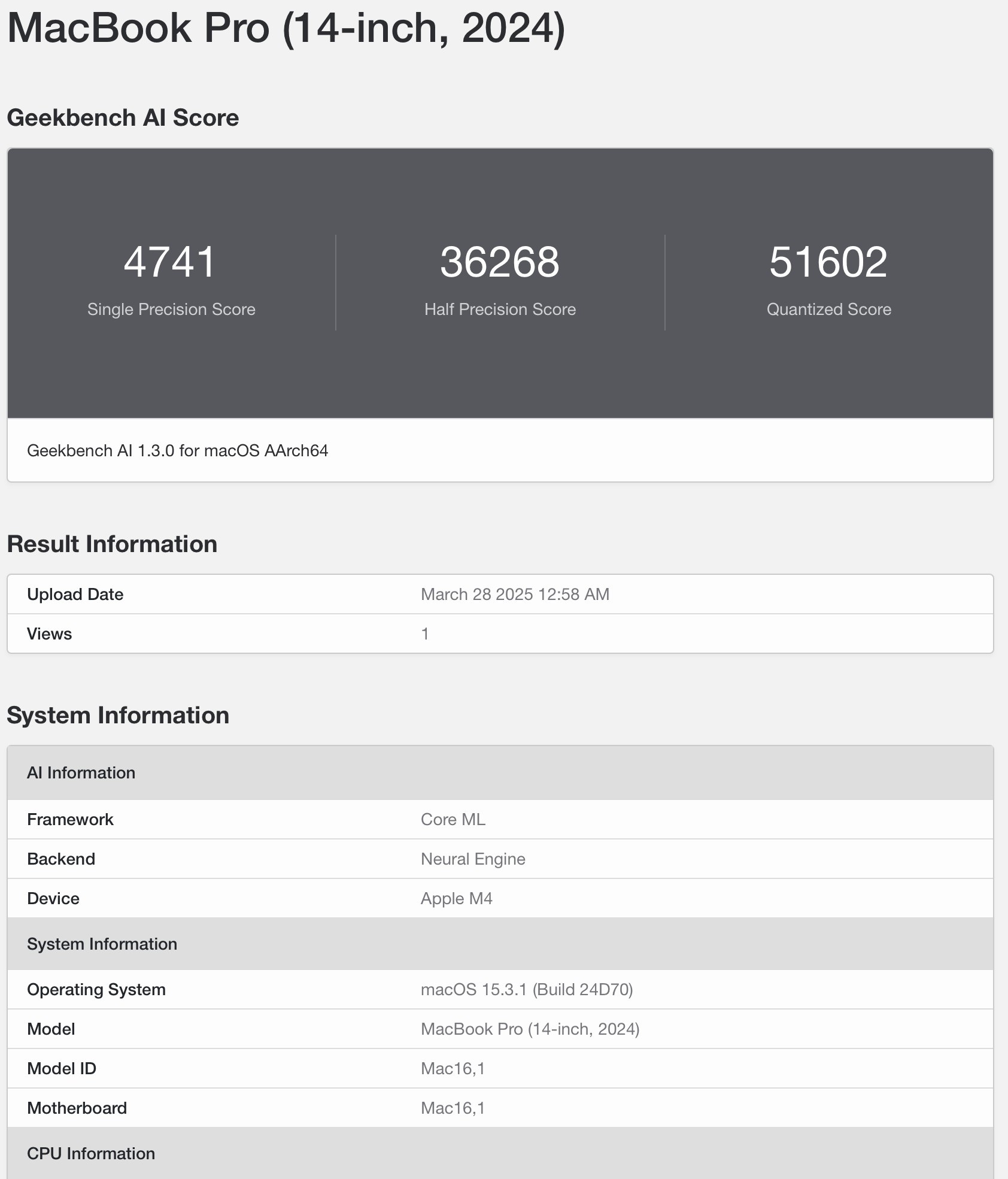Click the "Framework" row label
This screenshot has height=1179, width=1008.
point(71,819)
